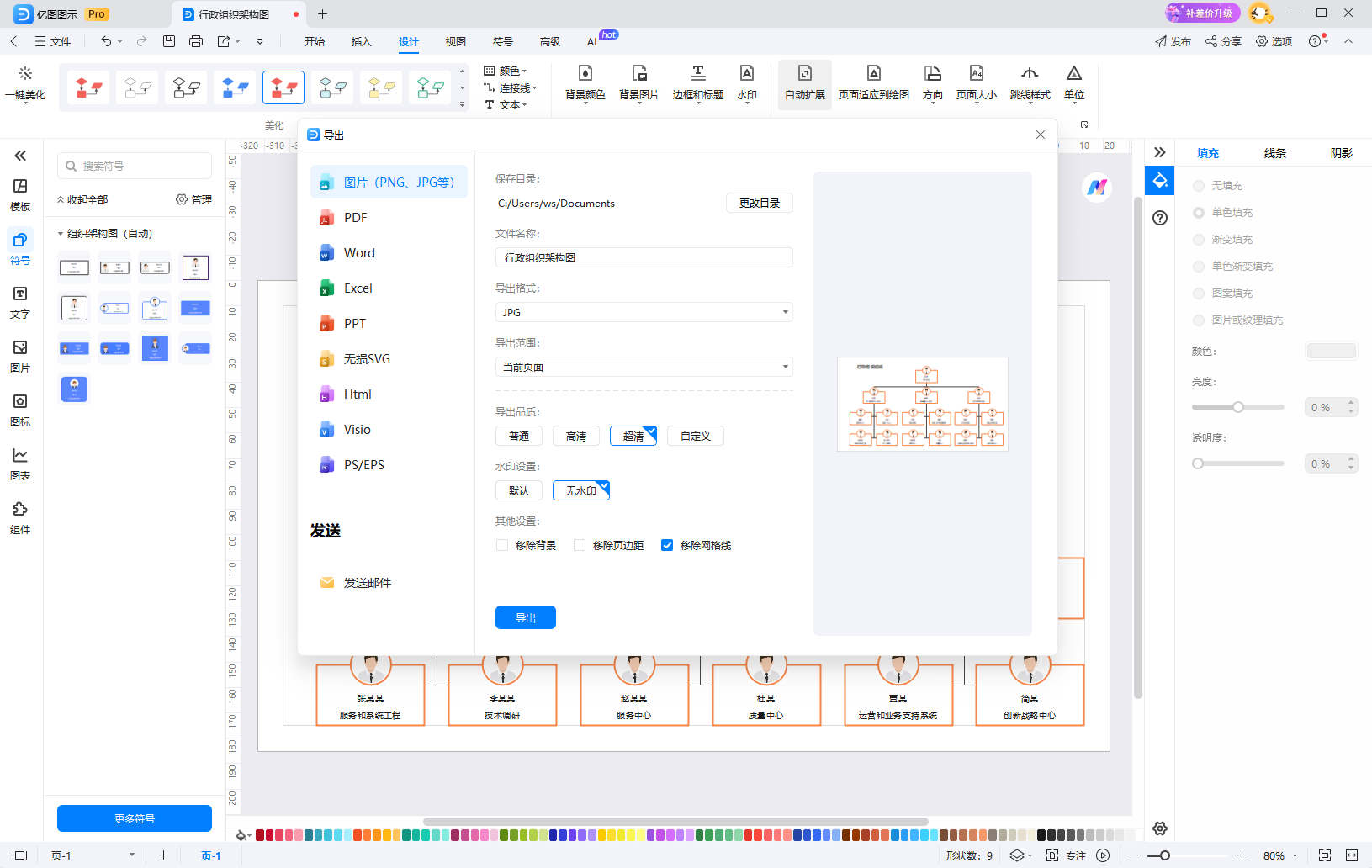Open the 页-1 page selector dropdown
Viewport: 1372px width, 868px height.
93,855
